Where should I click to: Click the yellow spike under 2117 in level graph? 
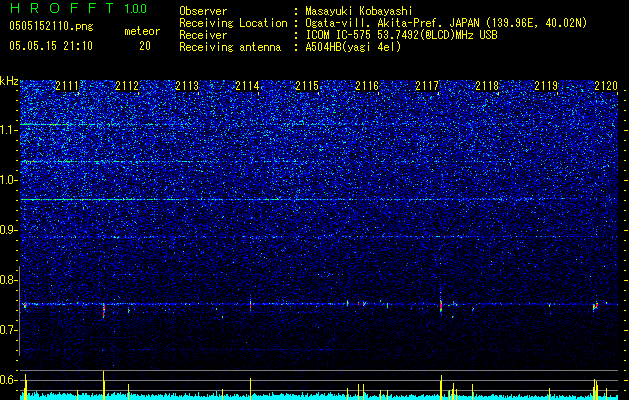pos(441,387)
